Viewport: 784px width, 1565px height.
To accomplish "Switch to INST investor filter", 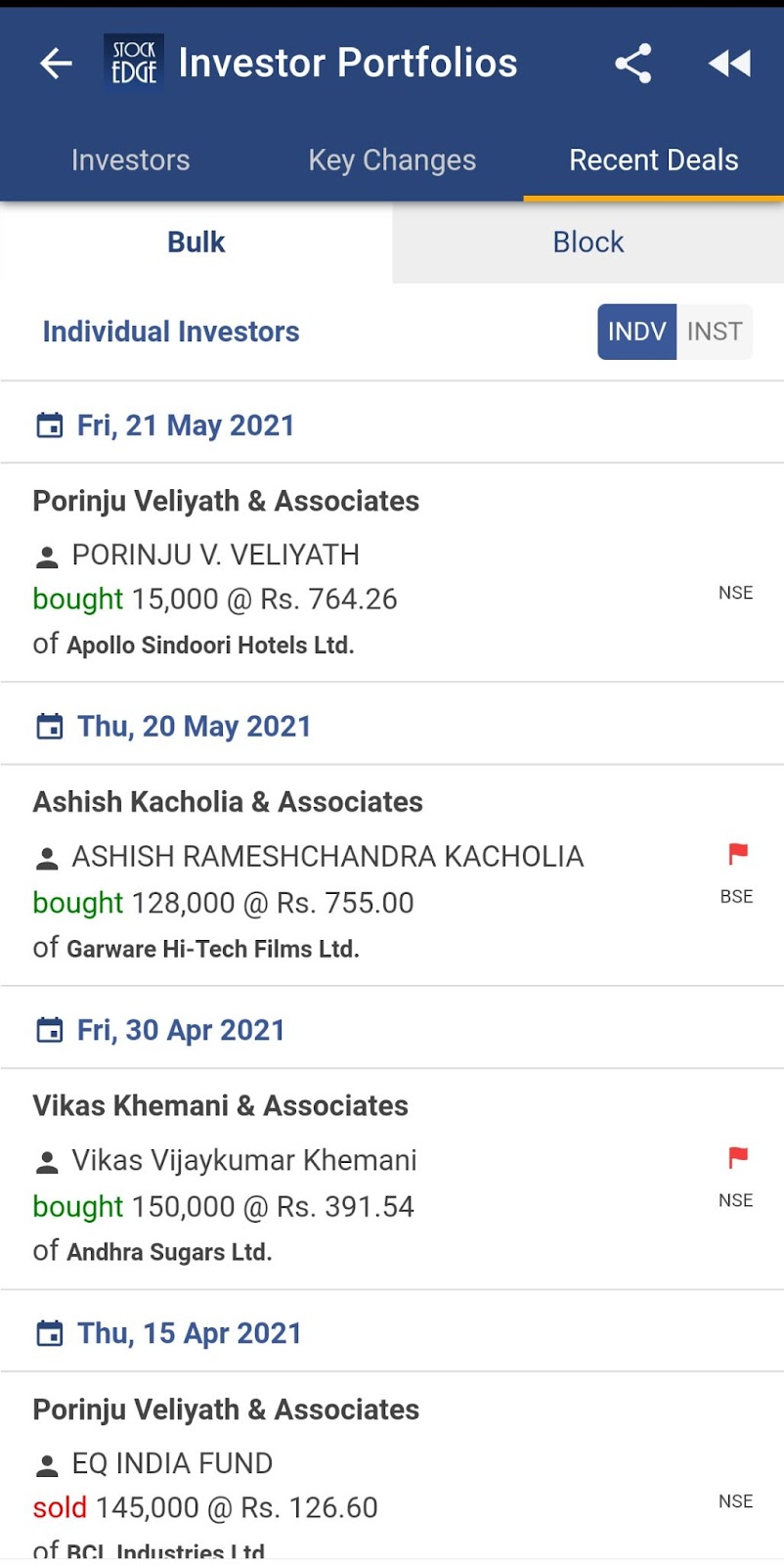I will pyautogui.click(x=715, y=332).
